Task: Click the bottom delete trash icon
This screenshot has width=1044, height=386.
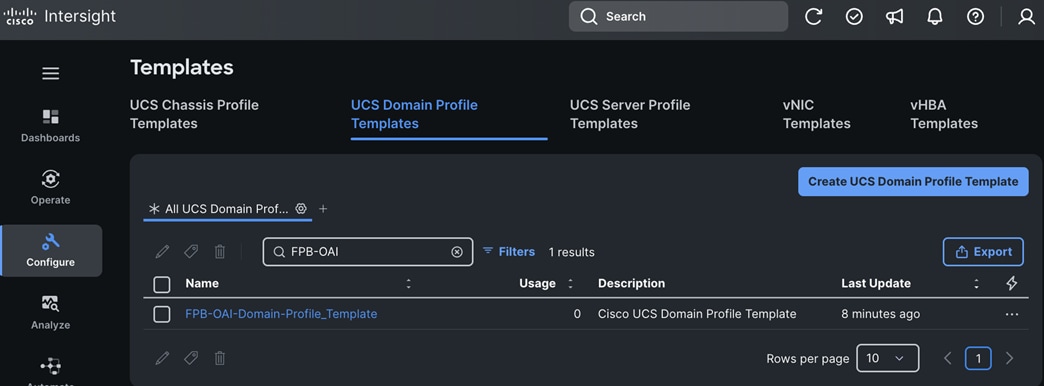Action: pos(220,358)
